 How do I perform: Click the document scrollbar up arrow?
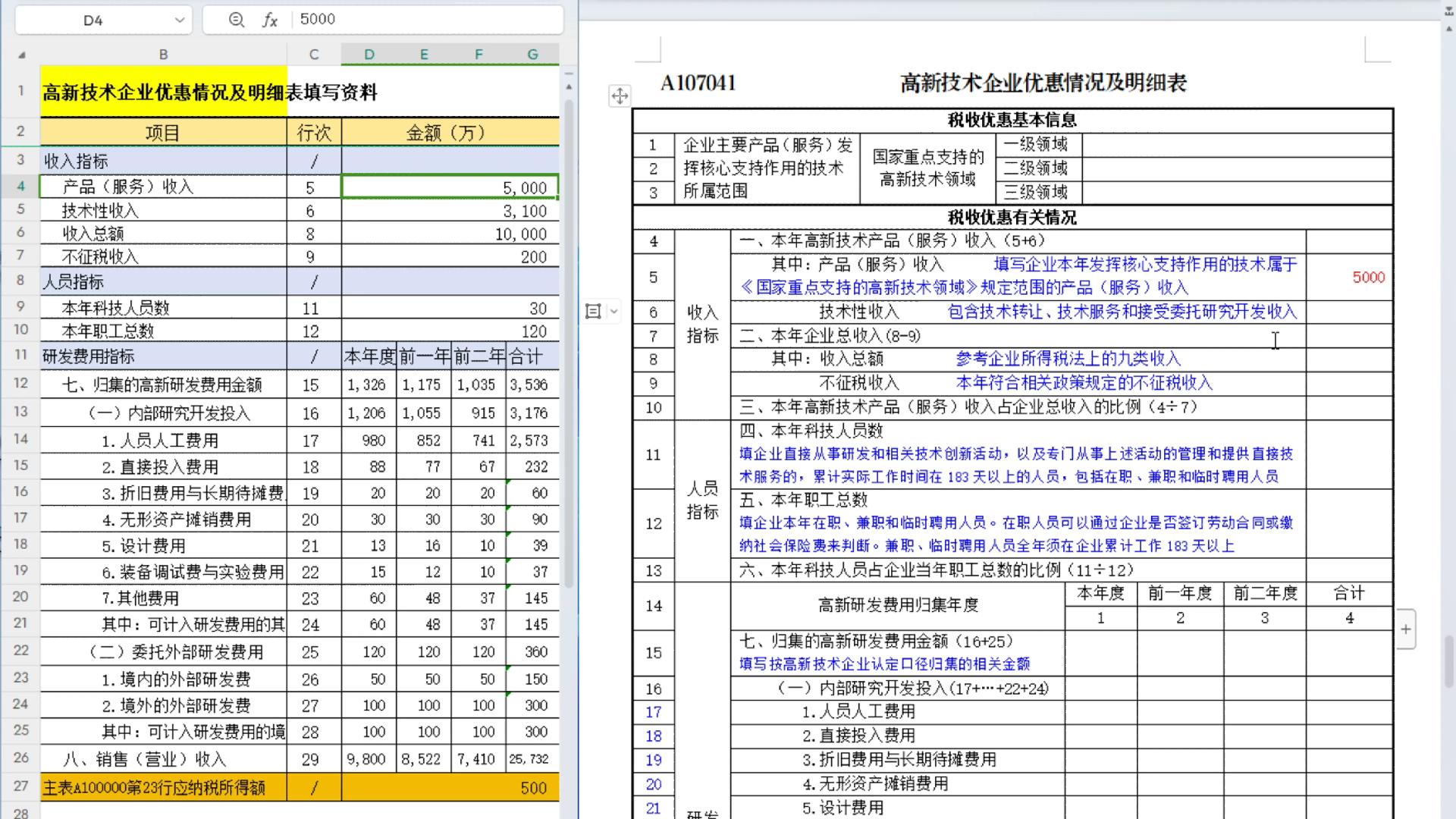pos(1448,29)
